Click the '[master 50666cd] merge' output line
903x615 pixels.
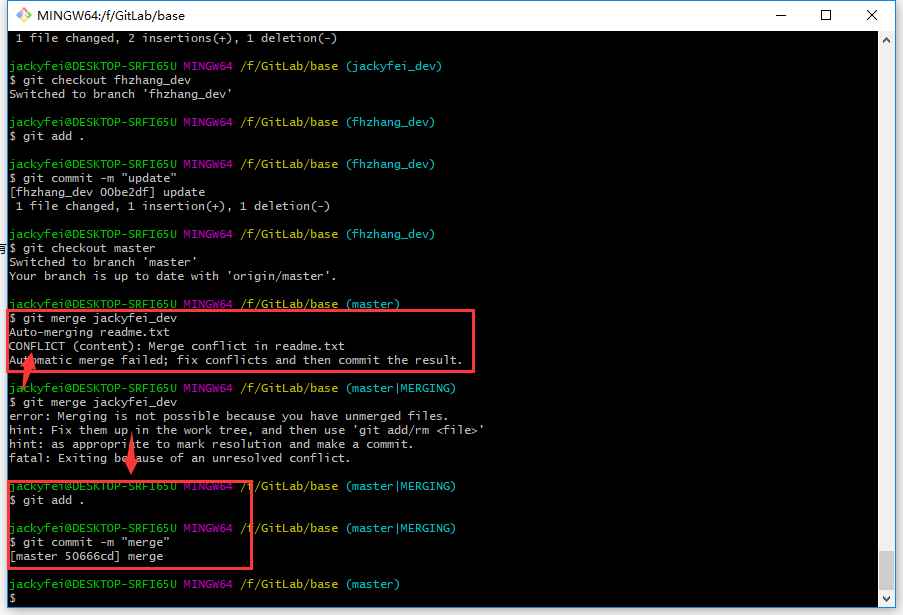pos(86,556)
